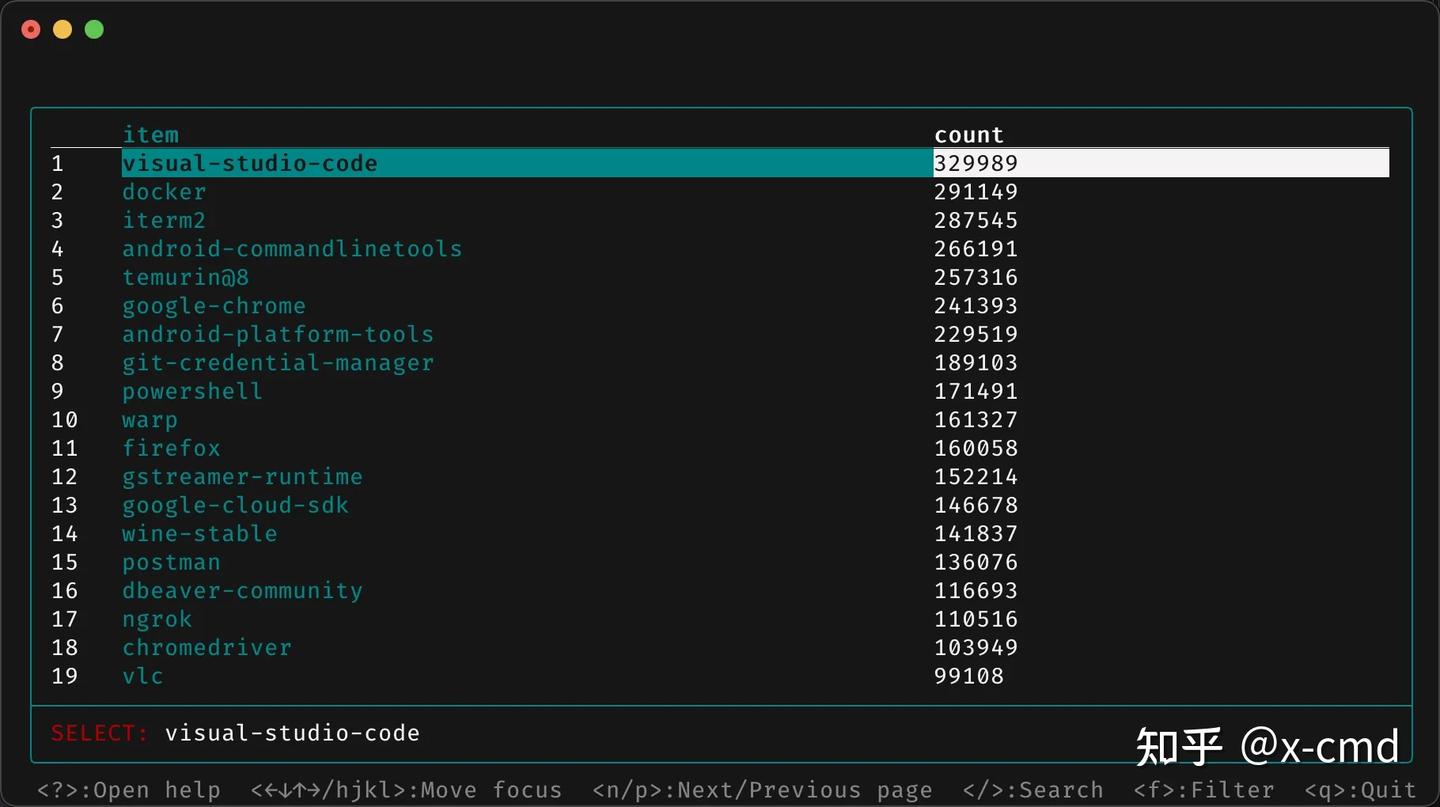Click the "count" column header
Image resolution: width=1440 pixels, height=807 pixels.
(x=968, y=135)
